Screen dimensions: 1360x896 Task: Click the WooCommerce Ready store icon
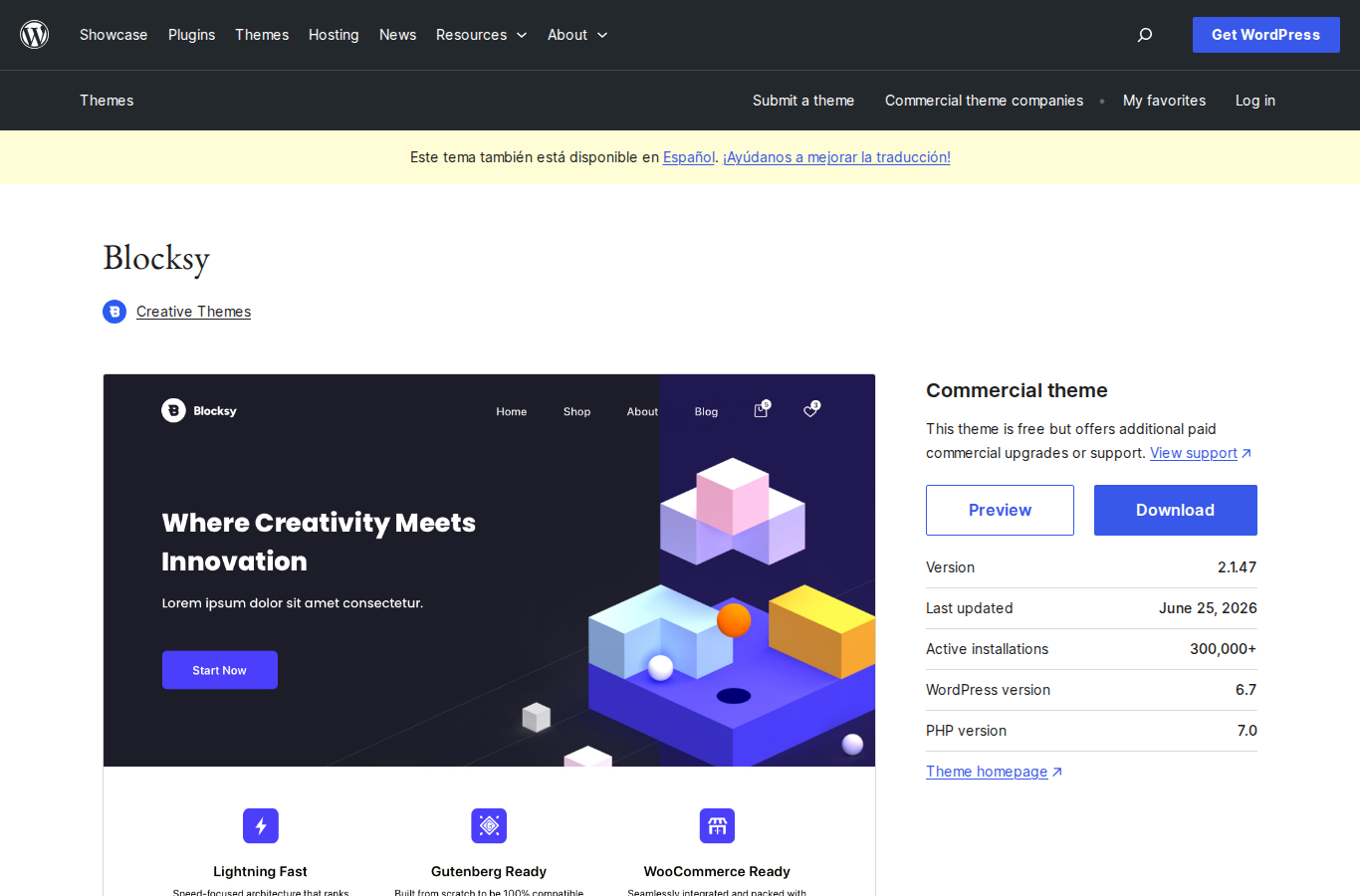click(x=717, y=825)
